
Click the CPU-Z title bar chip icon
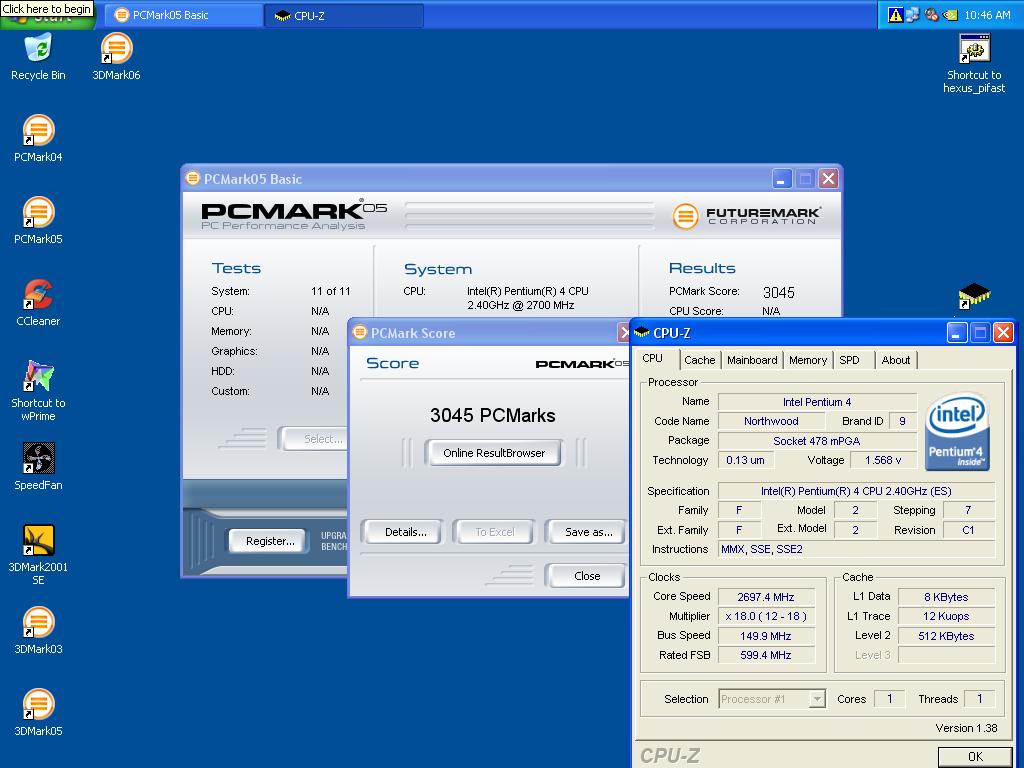pyautogui.click(x=642, y=333)
